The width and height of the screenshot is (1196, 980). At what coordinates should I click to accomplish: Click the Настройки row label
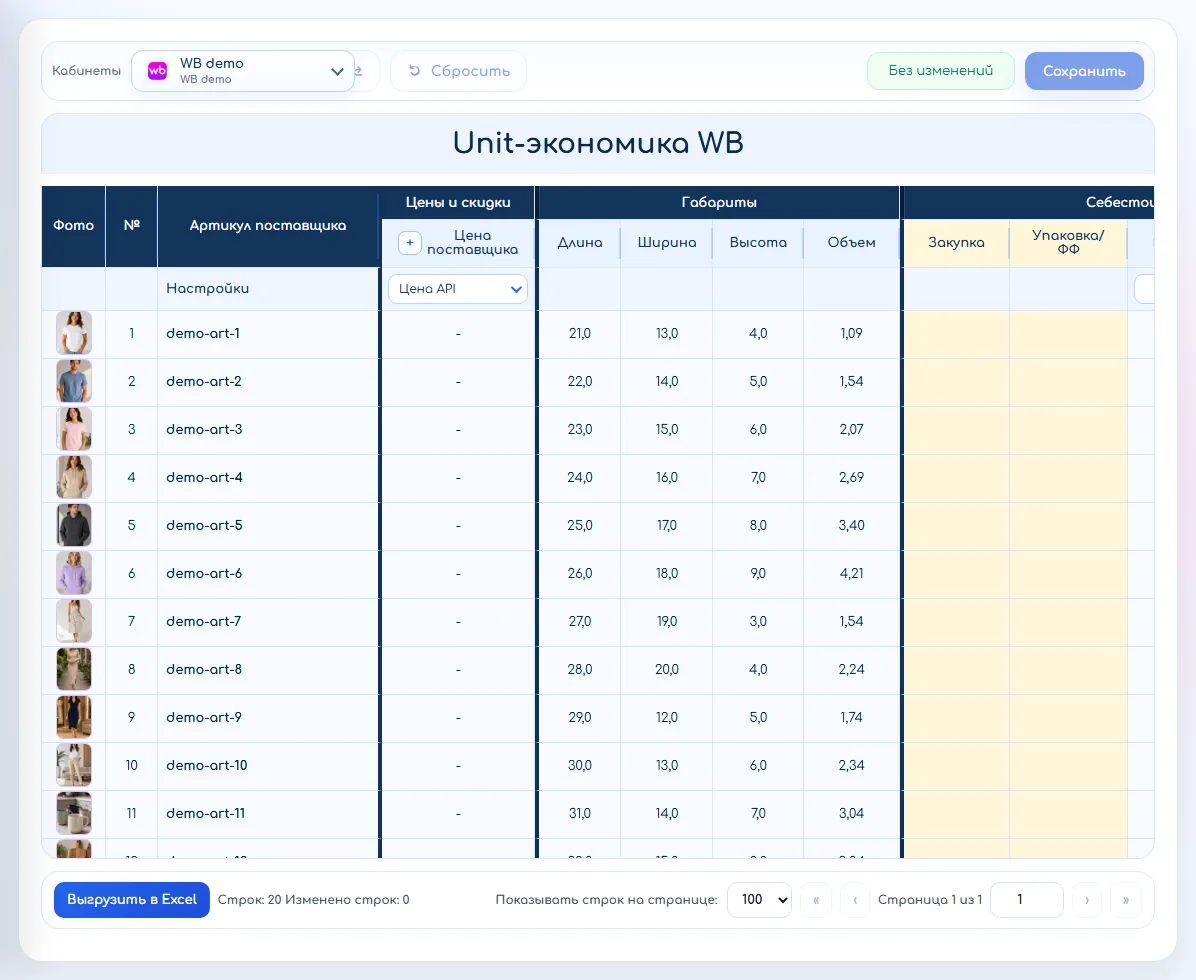coord(207,288)
